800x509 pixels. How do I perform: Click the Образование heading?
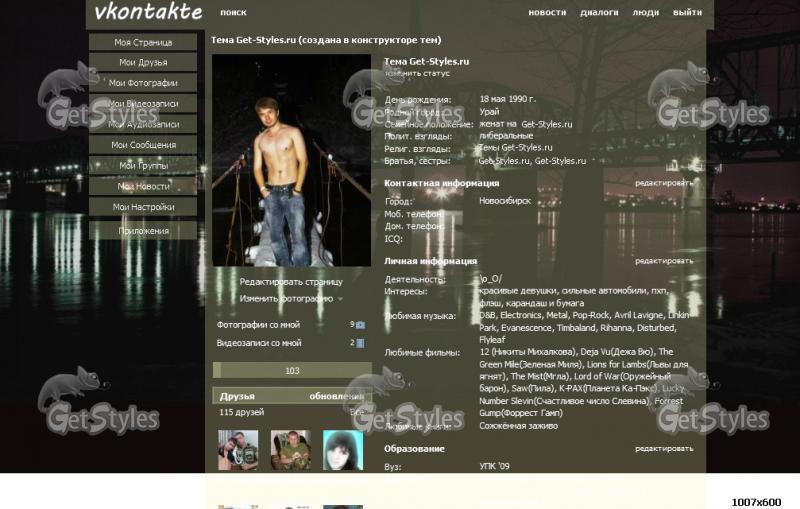pyautogui.click(x=414, y=449)
